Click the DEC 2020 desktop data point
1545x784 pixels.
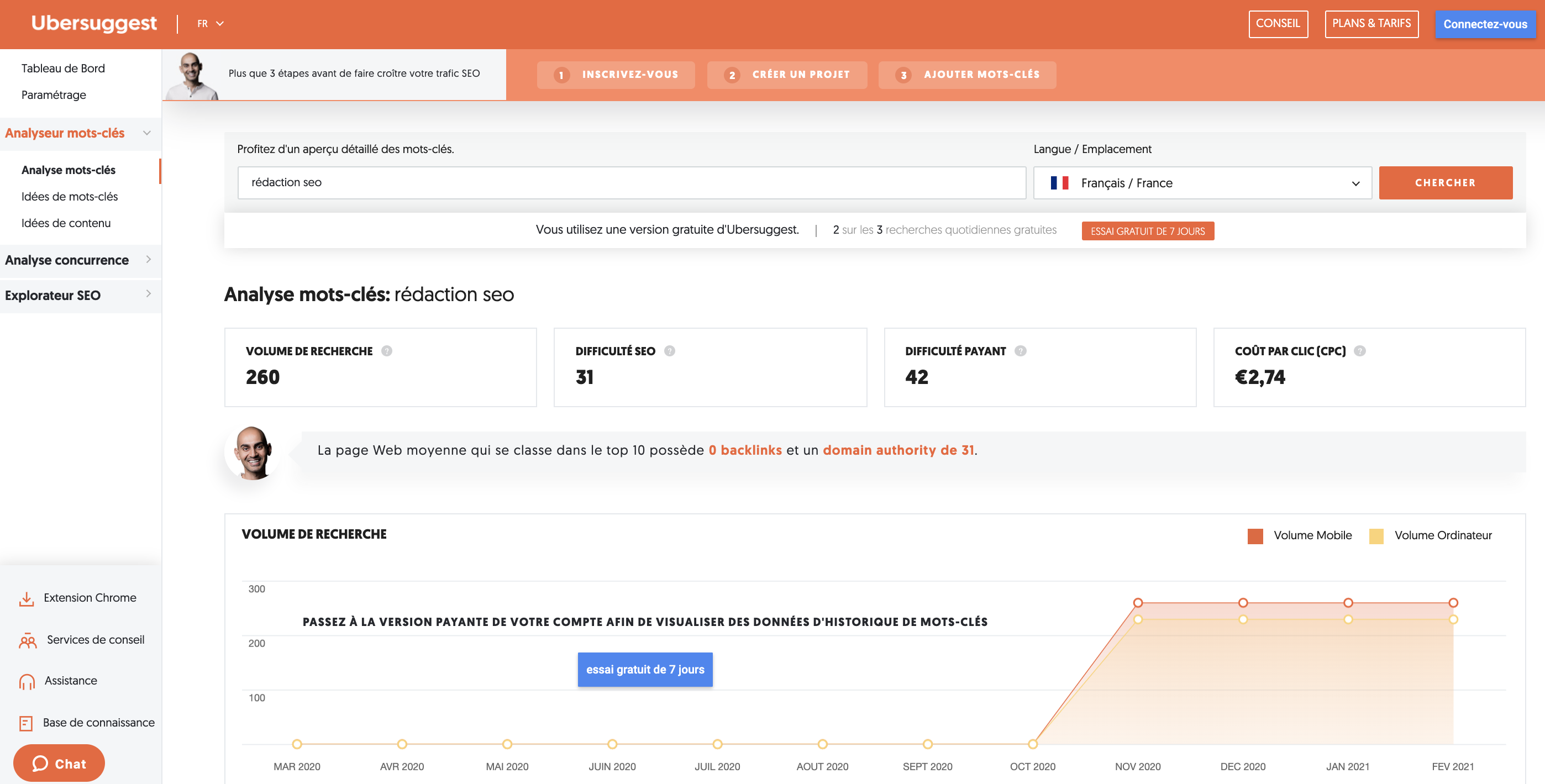[1243, 620]
